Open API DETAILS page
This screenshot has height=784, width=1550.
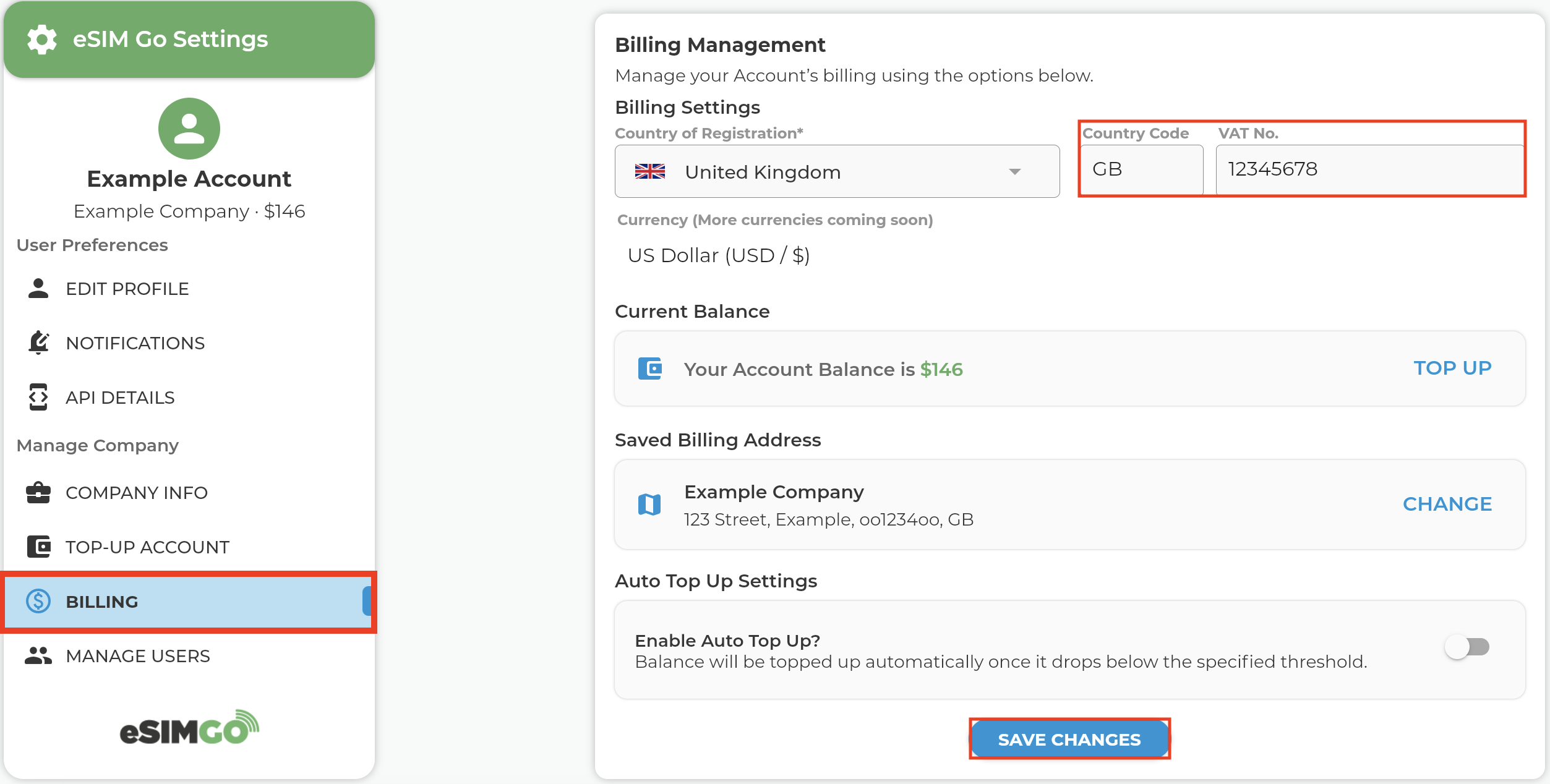click(189, 397)
